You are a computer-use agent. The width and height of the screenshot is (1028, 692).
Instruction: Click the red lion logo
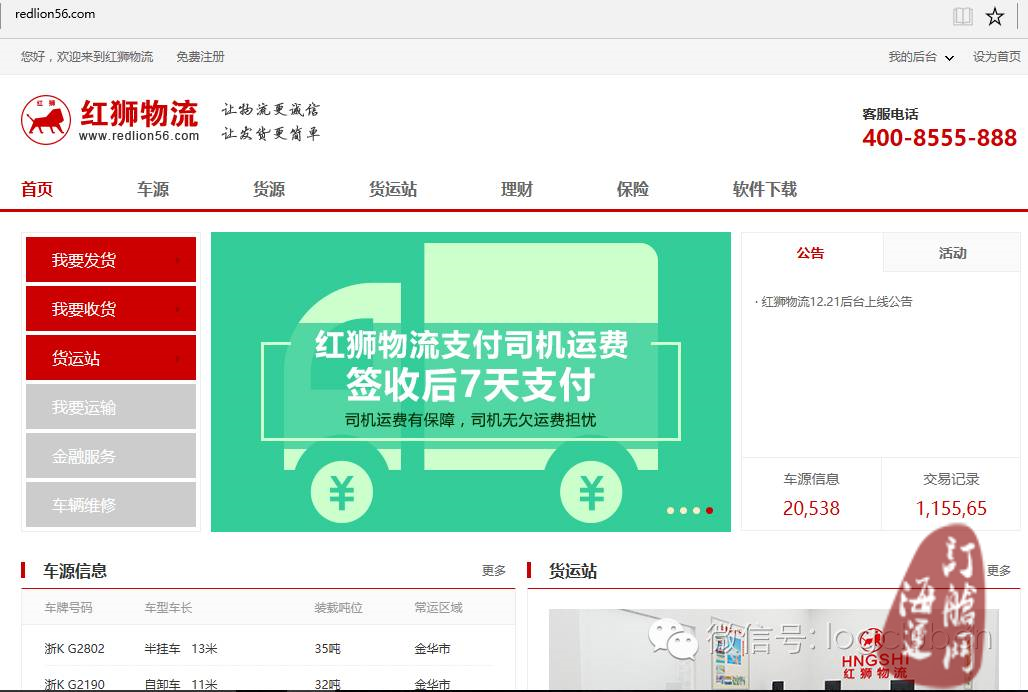click(x=46, y=120)
